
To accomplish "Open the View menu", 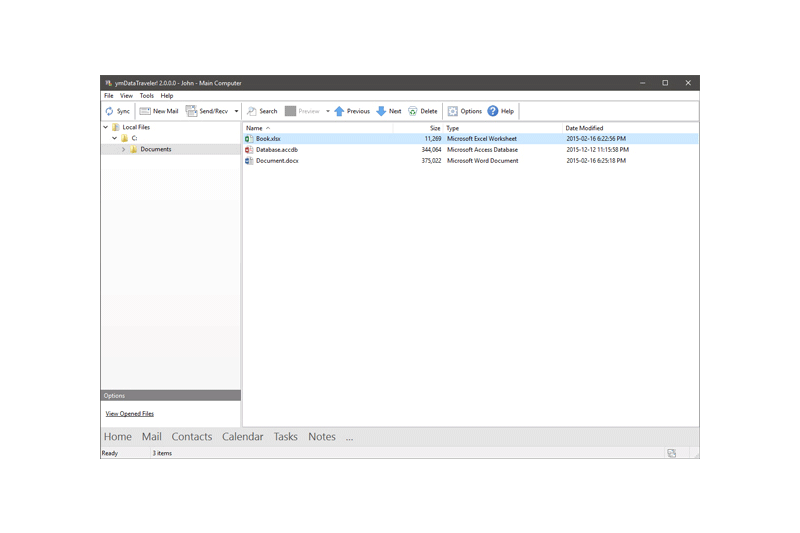I will (126, 96).
